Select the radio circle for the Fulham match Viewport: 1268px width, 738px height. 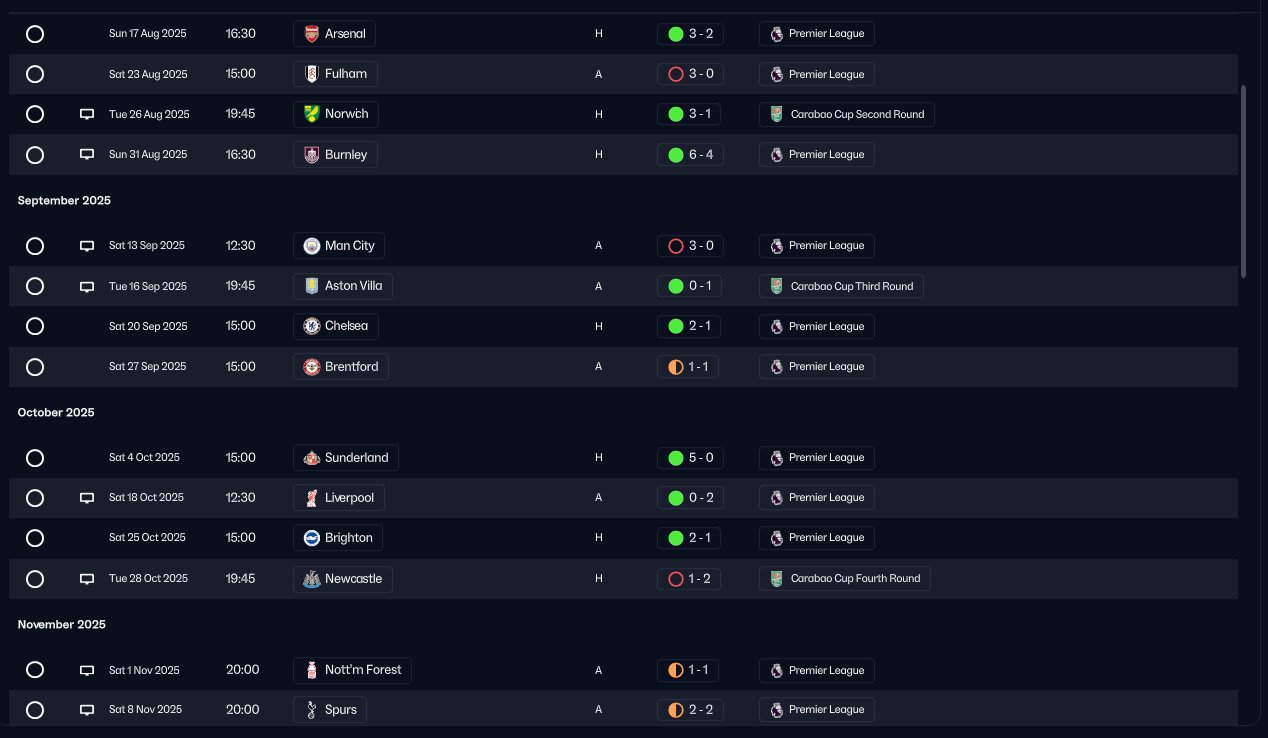pyautogui.click(x=35, y=74)
